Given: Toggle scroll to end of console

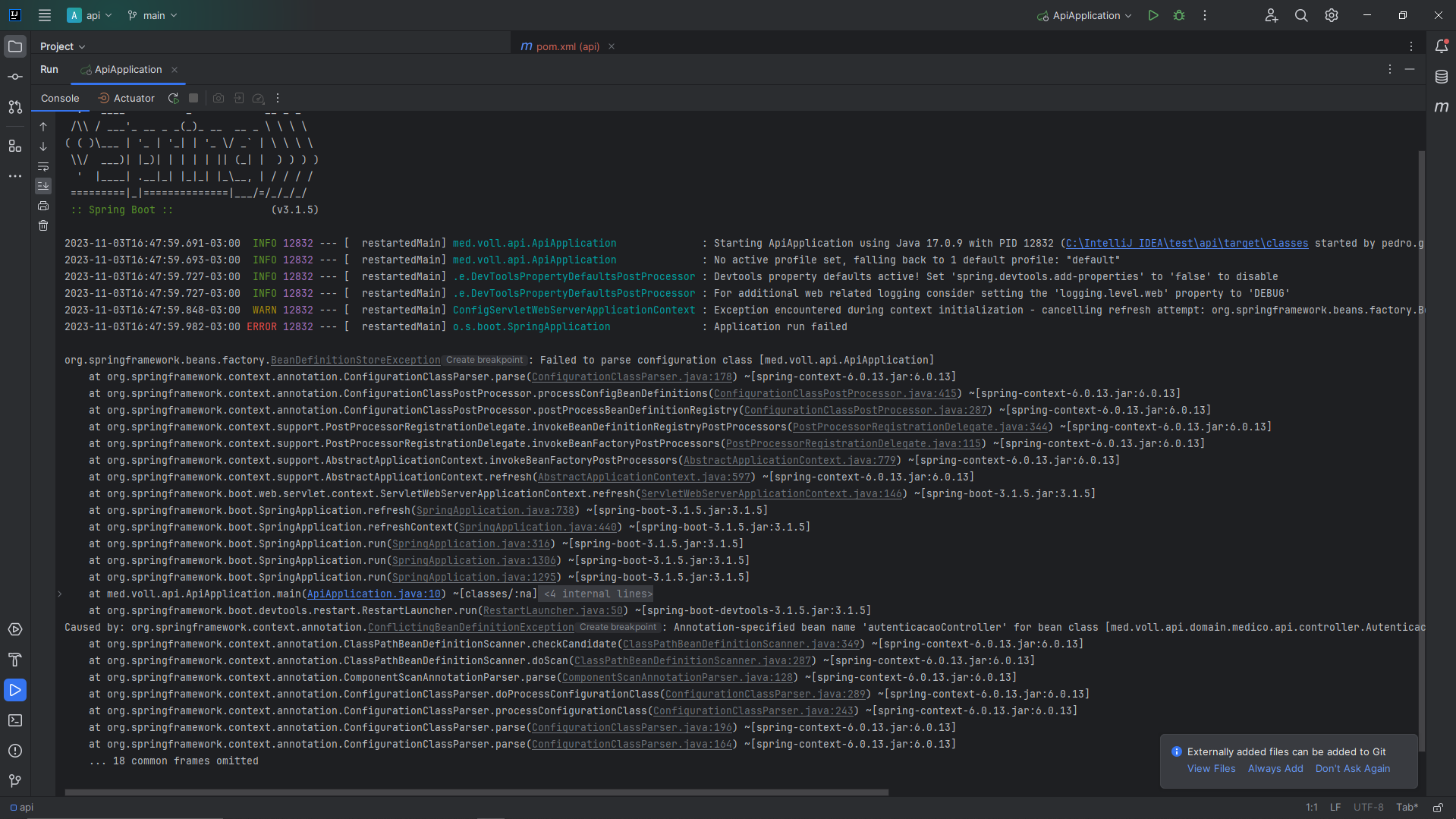Looking at the screenshot, I should pos(43,185).
